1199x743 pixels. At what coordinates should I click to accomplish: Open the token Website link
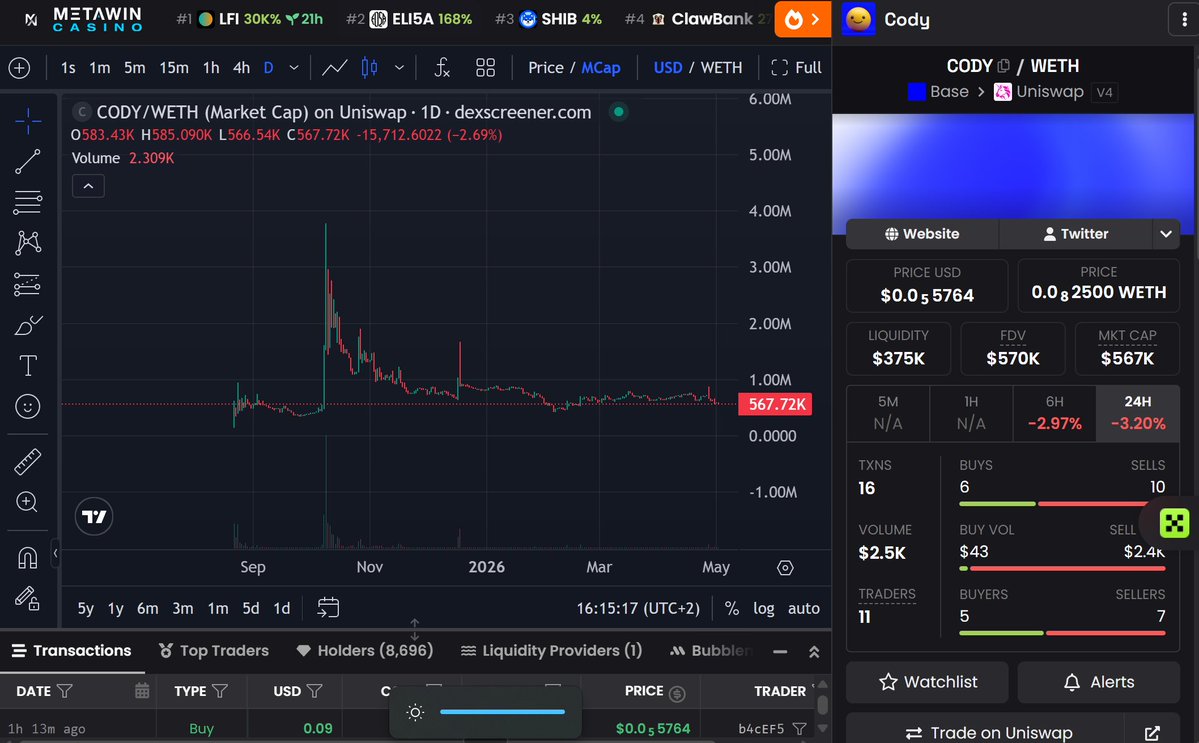click(922, 234)
